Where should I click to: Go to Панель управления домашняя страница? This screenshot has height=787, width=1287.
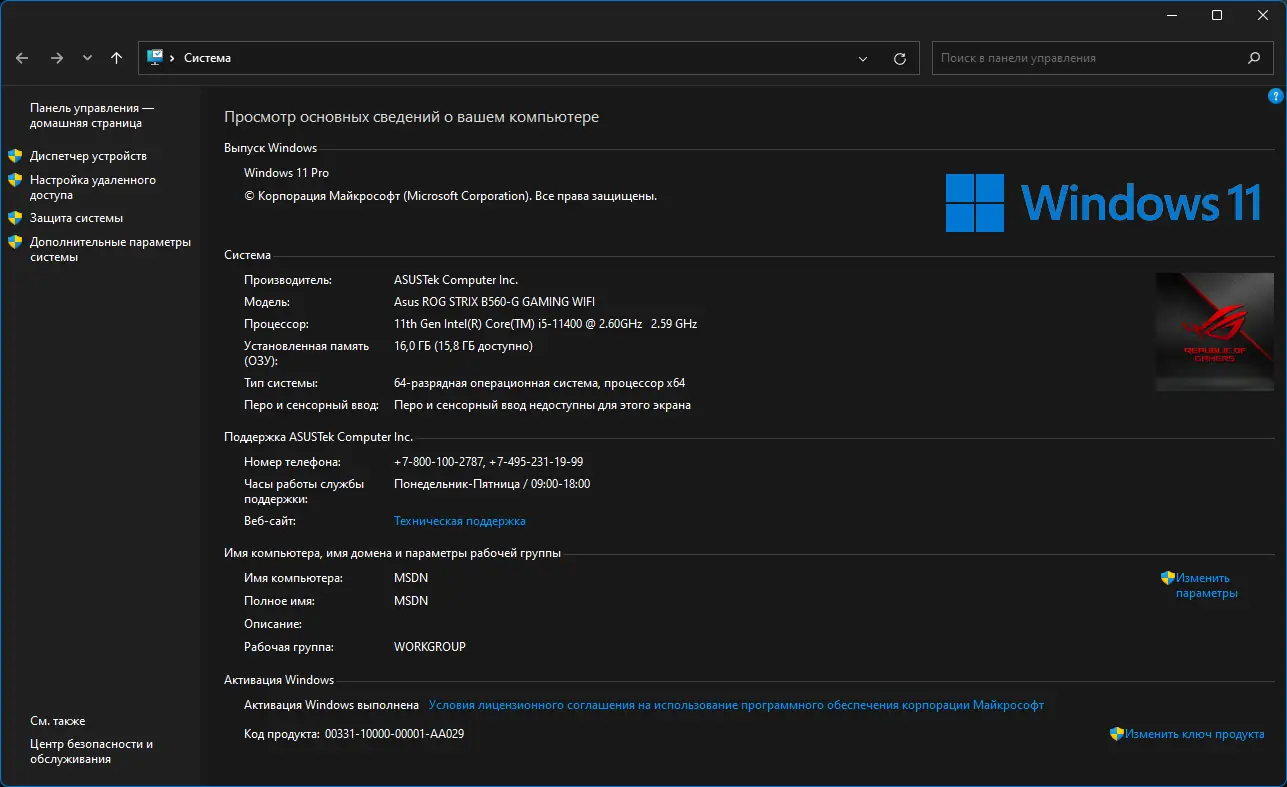(x=91, y=115)
